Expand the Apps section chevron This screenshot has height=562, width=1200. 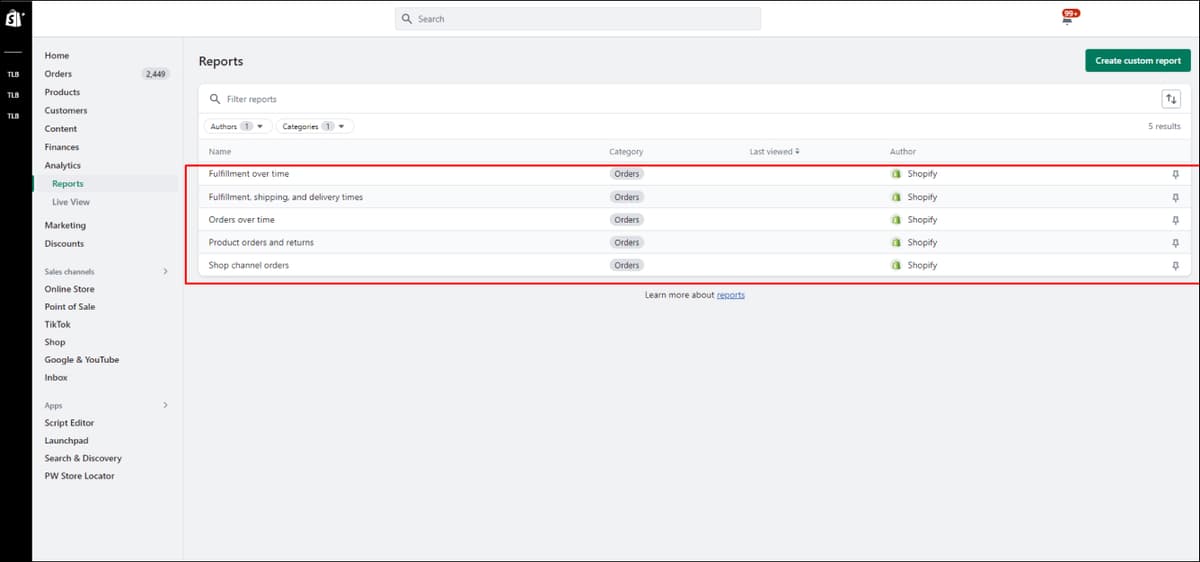pyautogui.click(x=165, y=405)
